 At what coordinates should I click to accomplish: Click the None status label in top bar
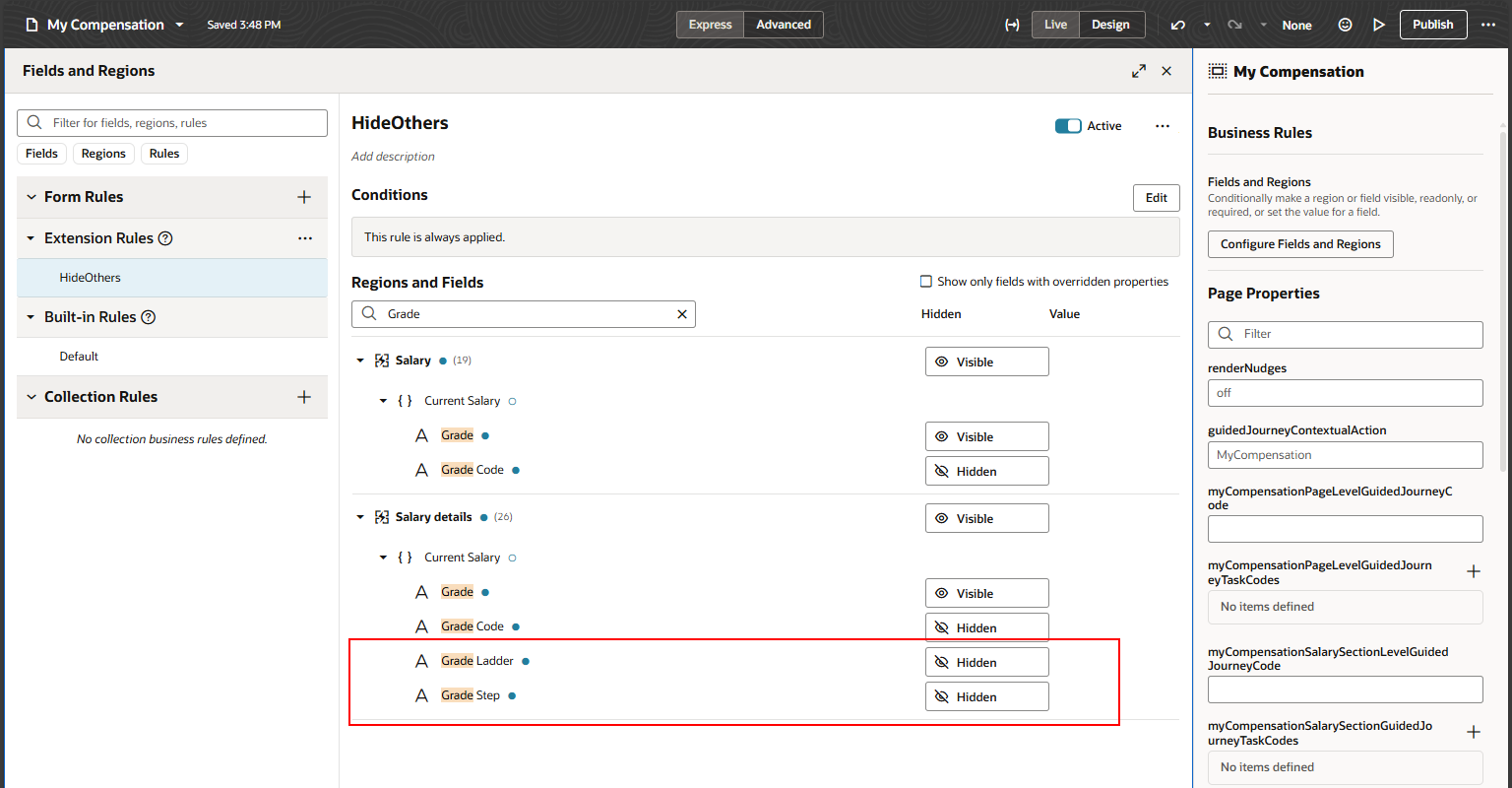[1296, 26]
